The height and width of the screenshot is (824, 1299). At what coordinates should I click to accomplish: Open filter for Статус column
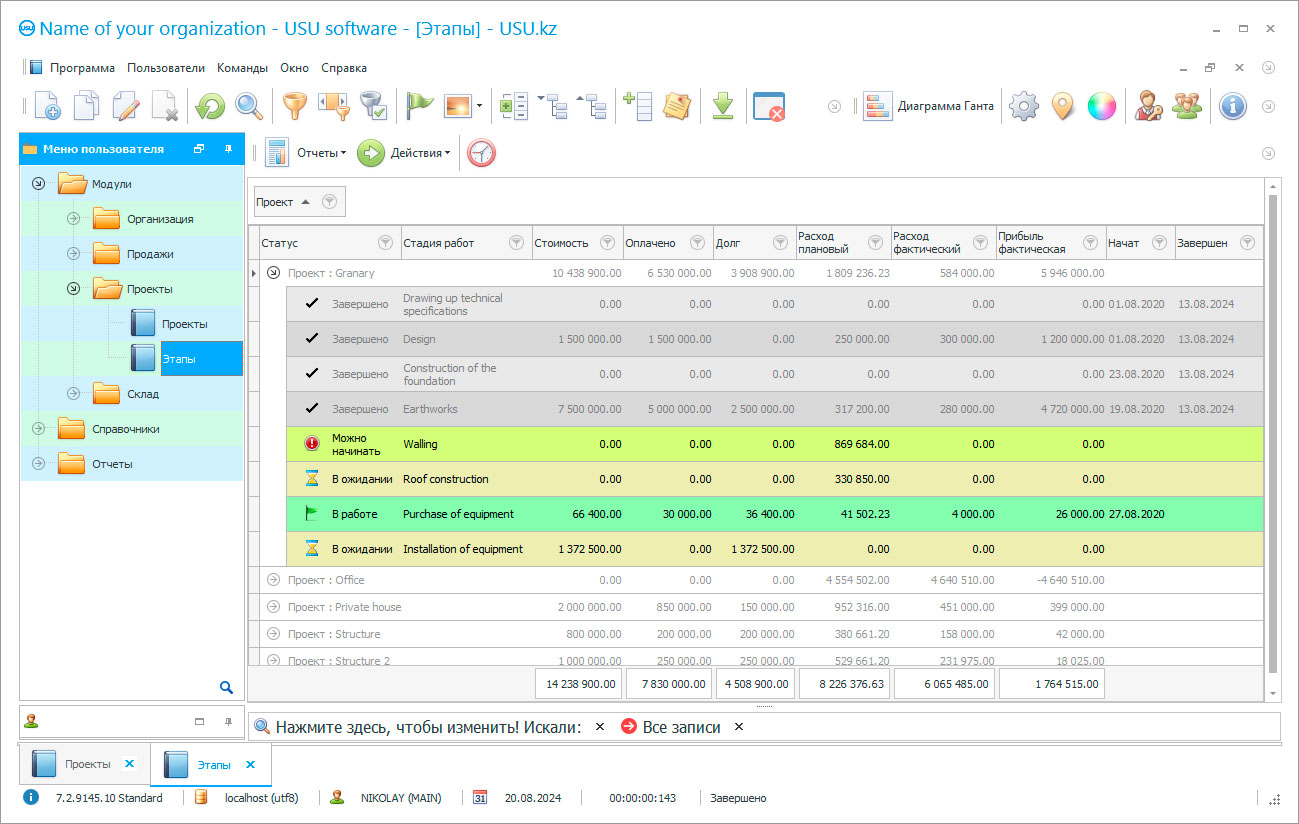click(x=385, y=243)
